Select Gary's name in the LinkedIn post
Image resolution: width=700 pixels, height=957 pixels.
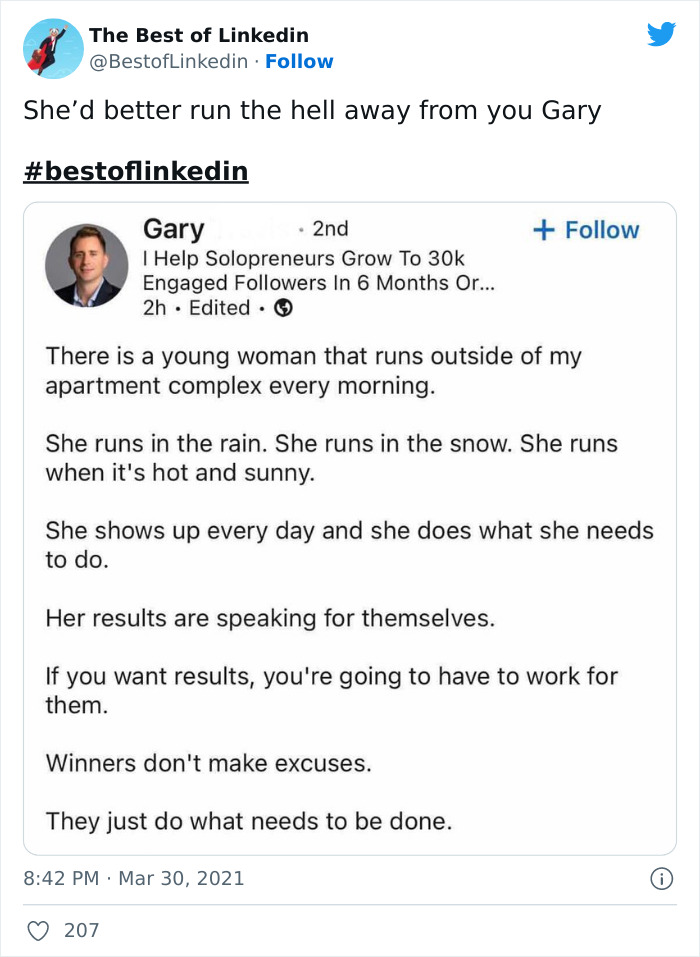click(x=174, y=229)
